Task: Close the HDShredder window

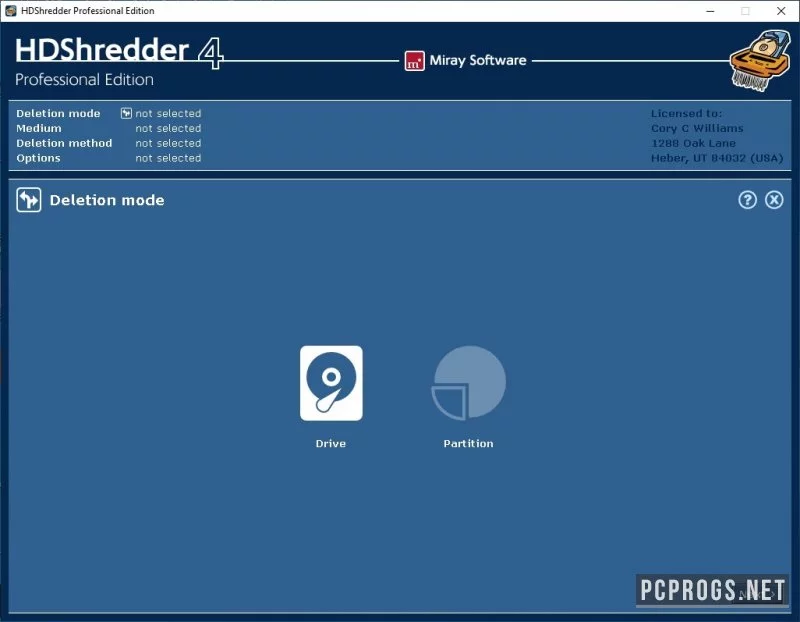Action: pos(781,11)
